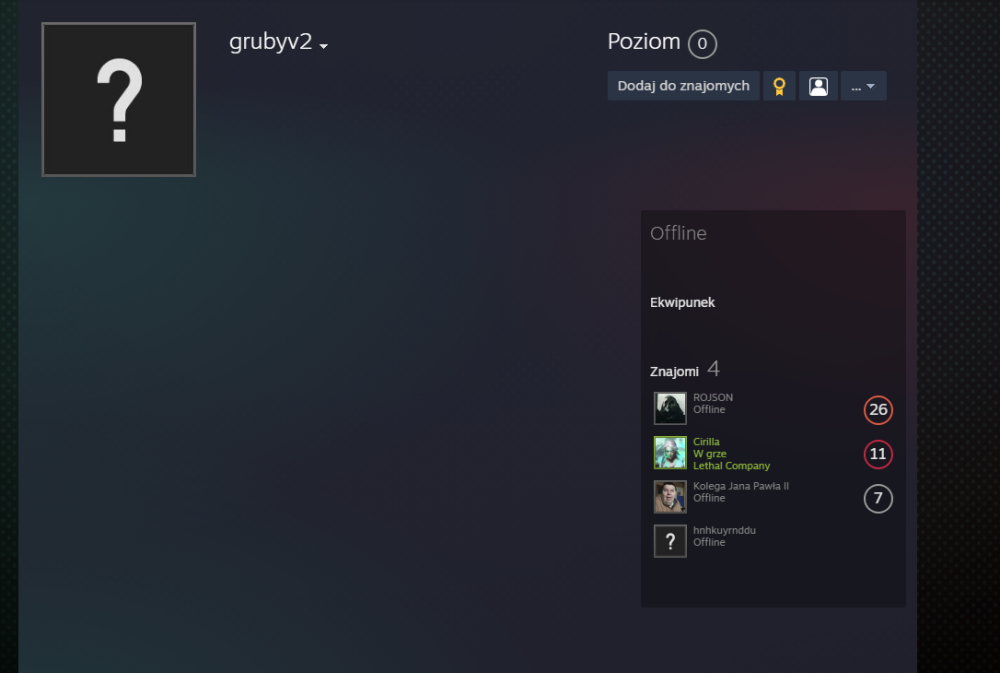Click the Offline status heading in the sidebar
Image resolution: width=1000 pixels, height=673 pixels.
678,233
